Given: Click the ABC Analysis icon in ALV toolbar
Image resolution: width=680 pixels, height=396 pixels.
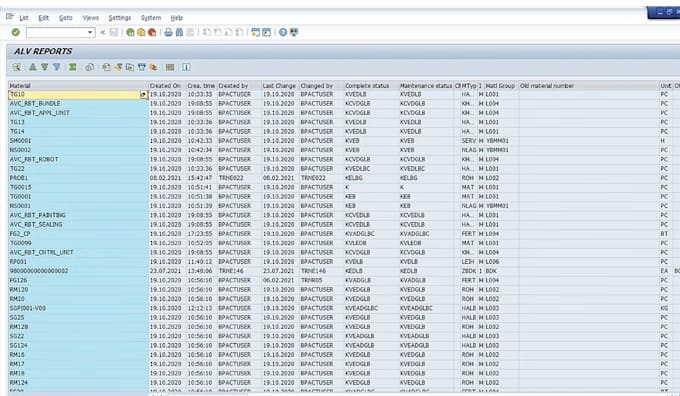Looking at the screenshot, I should (153, 67).
